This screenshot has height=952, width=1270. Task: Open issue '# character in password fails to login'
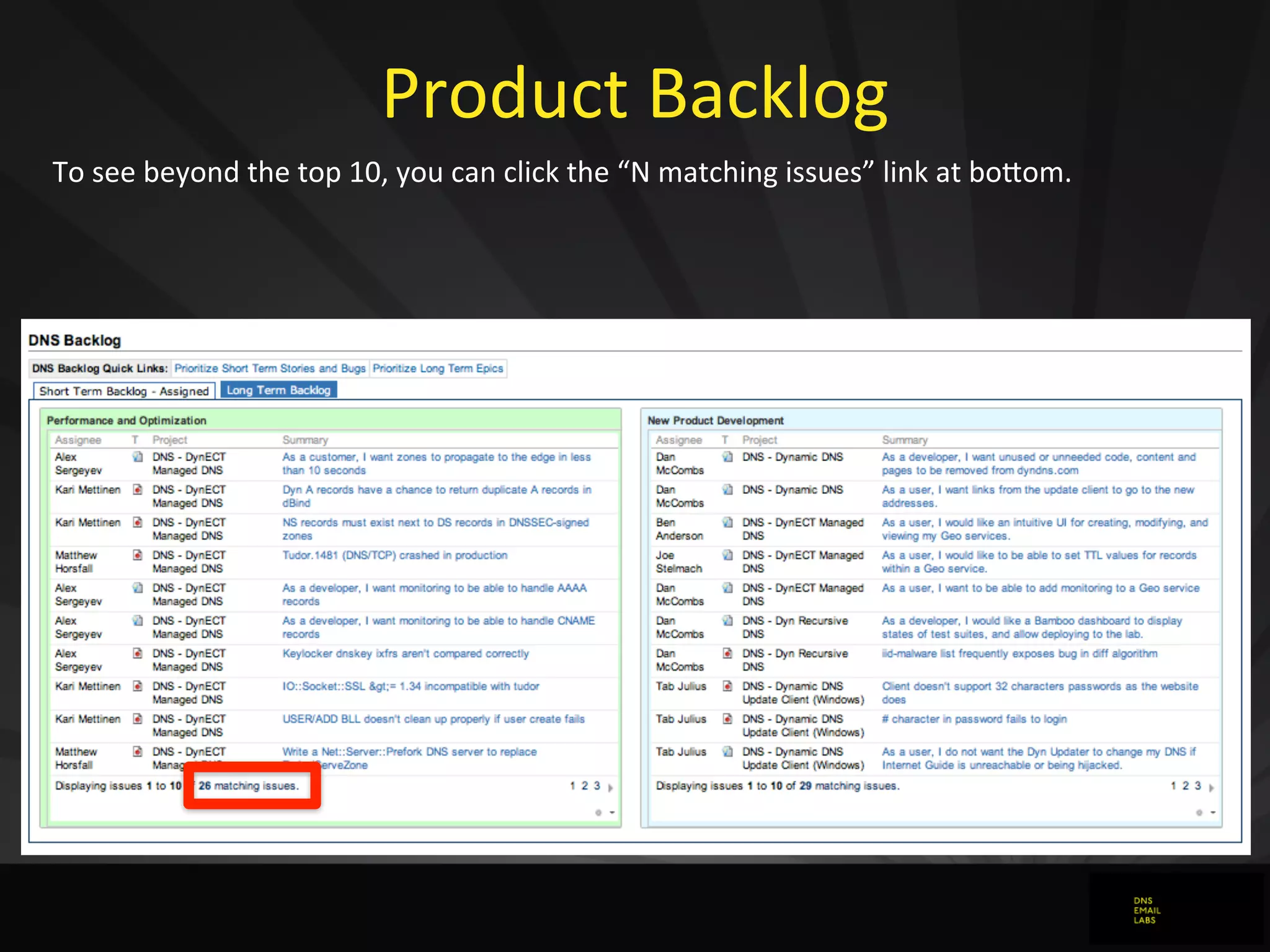click(974, 719)
